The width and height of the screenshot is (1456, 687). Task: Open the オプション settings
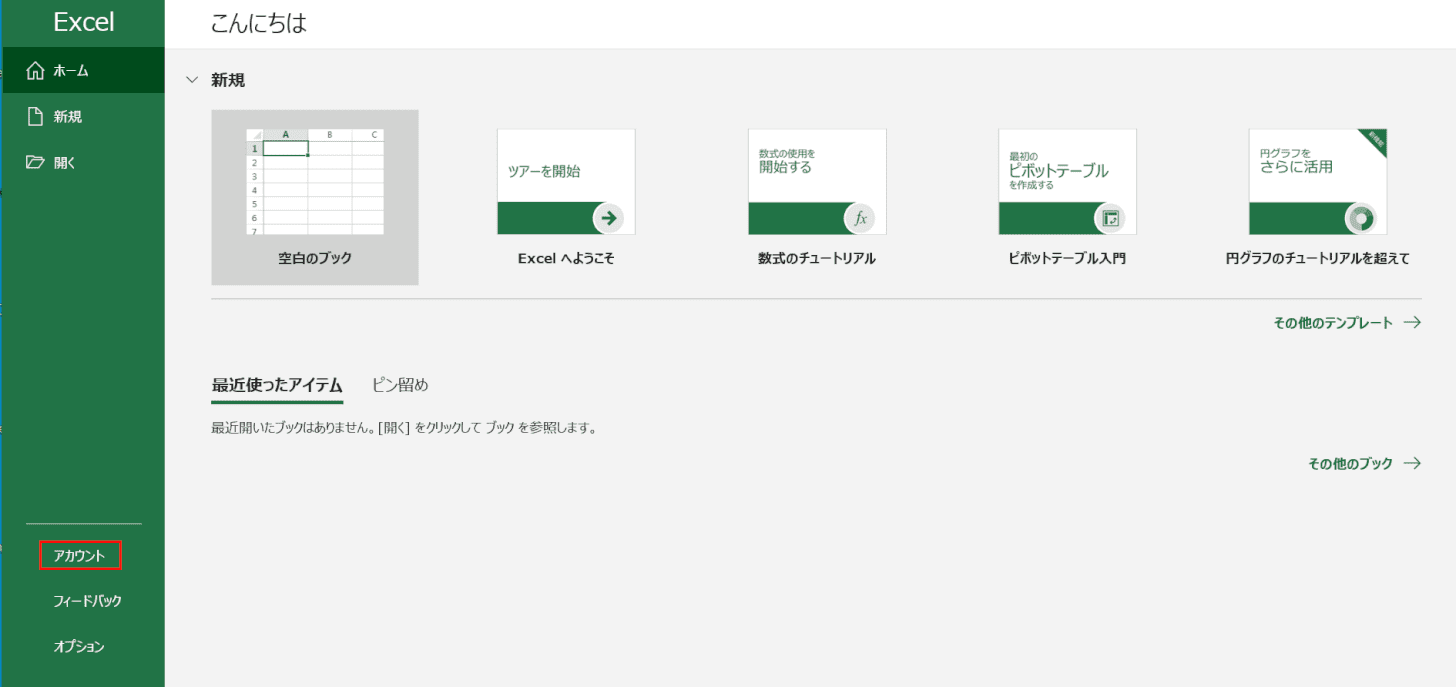pos(79,647)
